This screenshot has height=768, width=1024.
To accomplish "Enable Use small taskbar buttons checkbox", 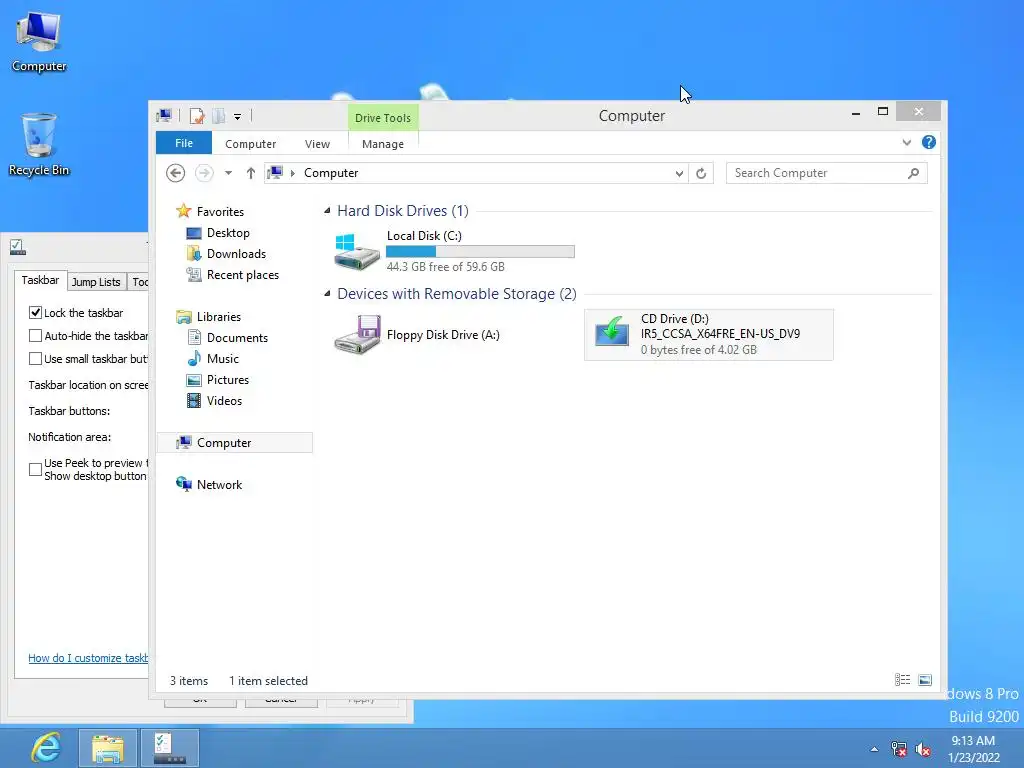I will [35, 359].
